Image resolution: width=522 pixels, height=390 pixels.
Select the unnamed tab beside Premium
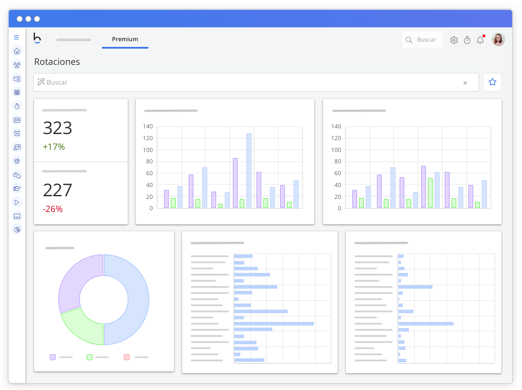pyautogui.click(x=74, y=40)
